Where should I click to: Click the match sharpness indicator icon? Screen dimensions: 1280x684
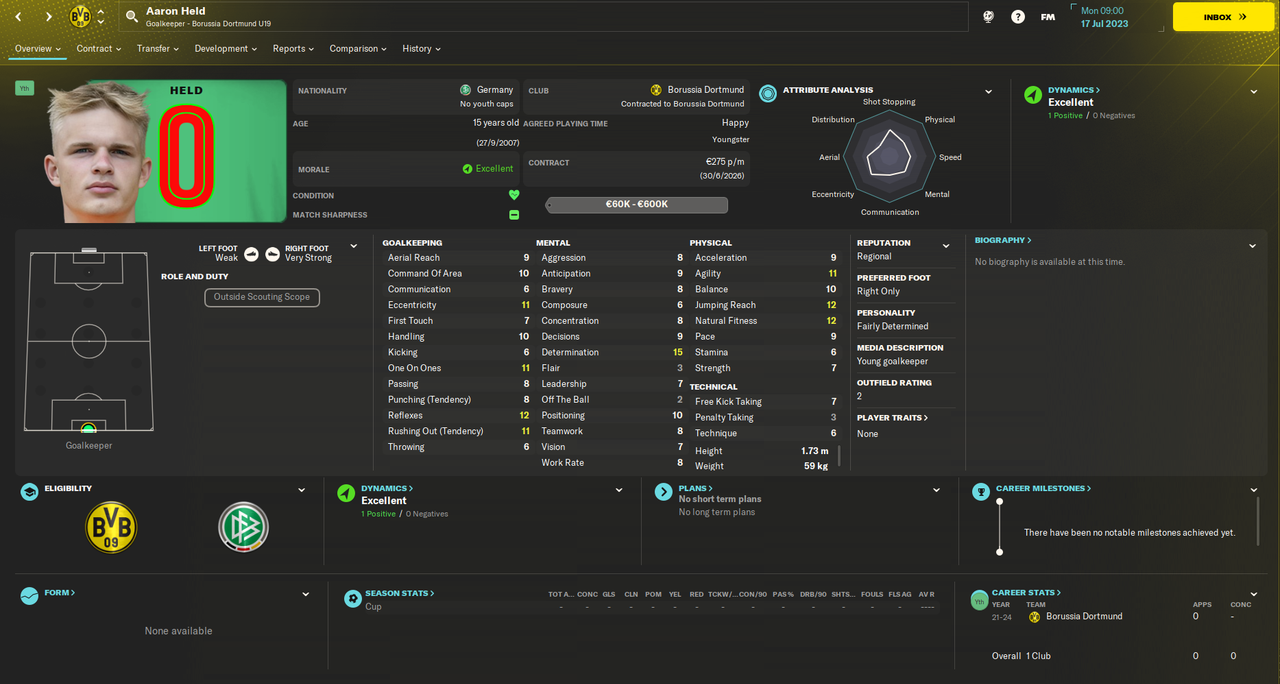tap(514, 214)
